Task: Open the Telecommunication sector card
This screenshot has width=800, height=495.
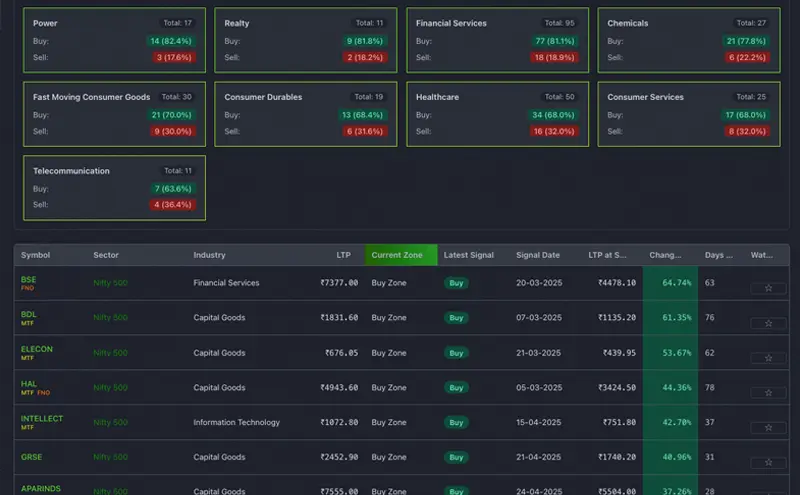Action: click(x=114, y=188)
